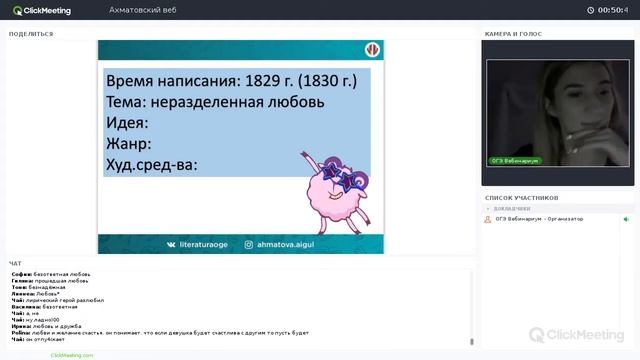Click the Instagram icon on slide footer
The image size is (640, 360).
coord(249,244)
